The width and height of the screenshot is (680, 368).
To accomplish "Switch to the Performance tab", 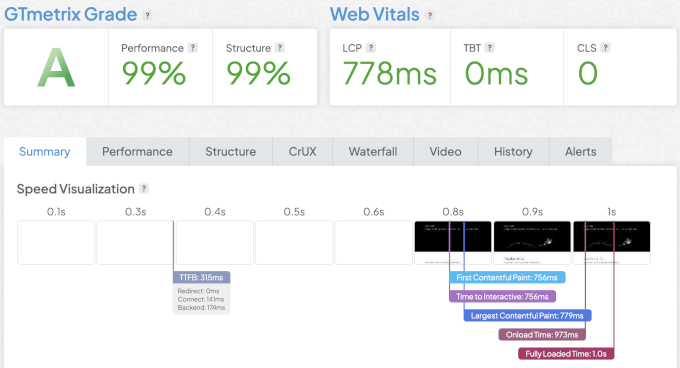I will (x=137, y=152).
